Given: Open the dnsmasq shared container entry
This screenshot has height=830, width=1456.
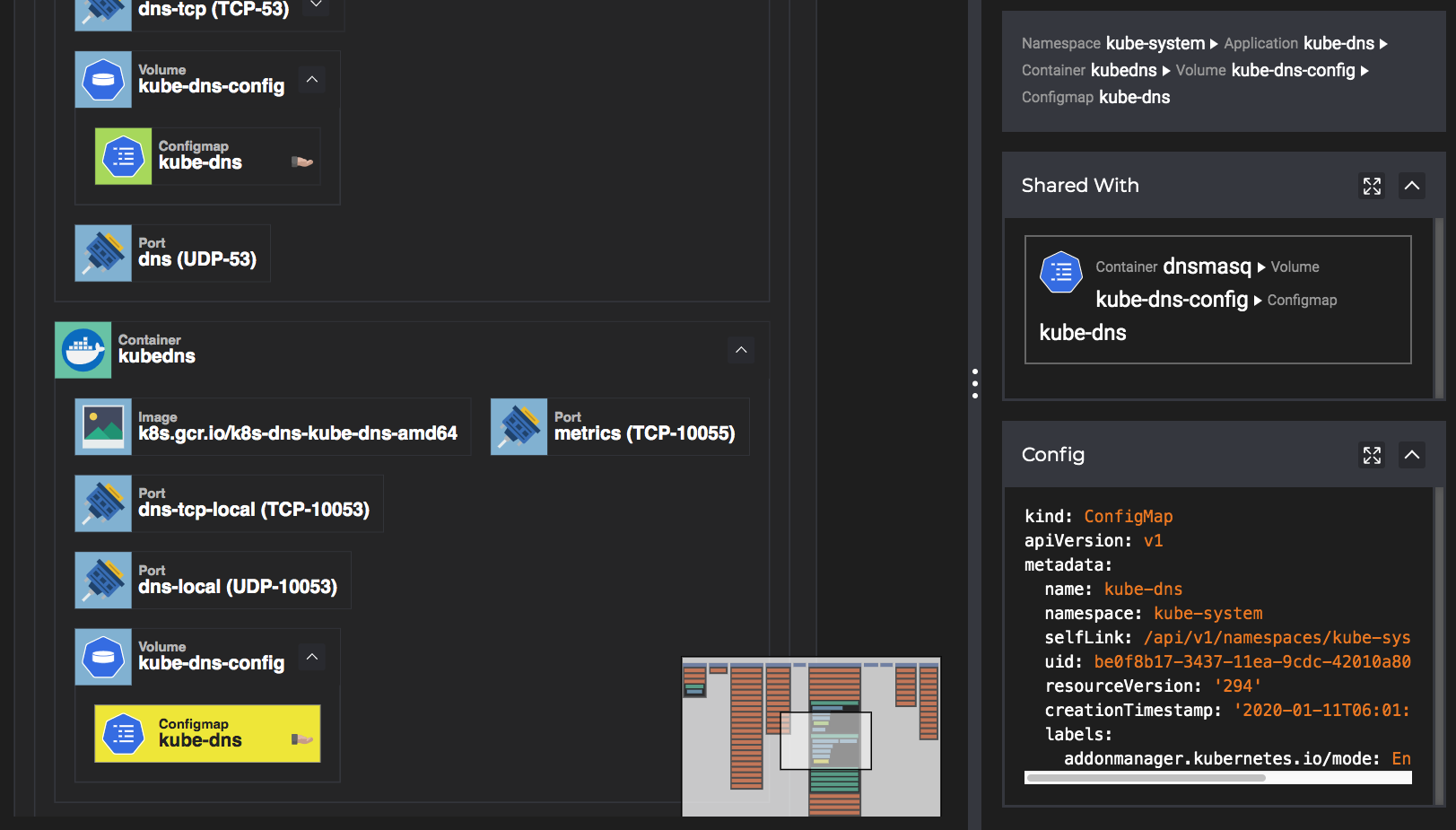Looking at the screenshot, I should (1218, 300).
